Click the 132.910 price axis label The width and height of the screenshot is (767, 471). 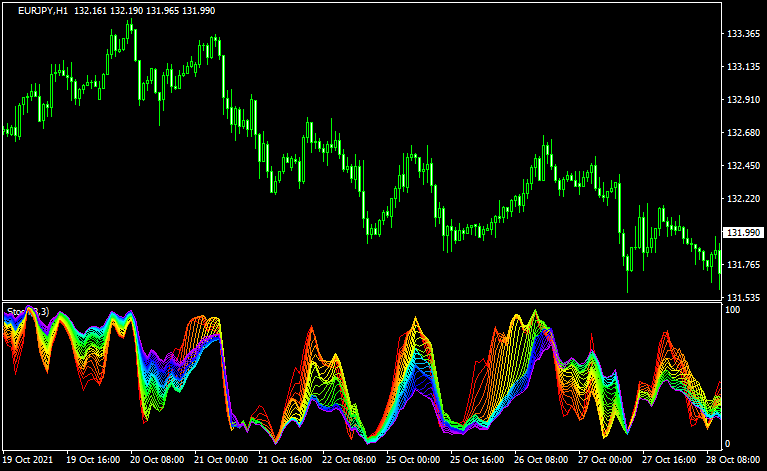742,100
